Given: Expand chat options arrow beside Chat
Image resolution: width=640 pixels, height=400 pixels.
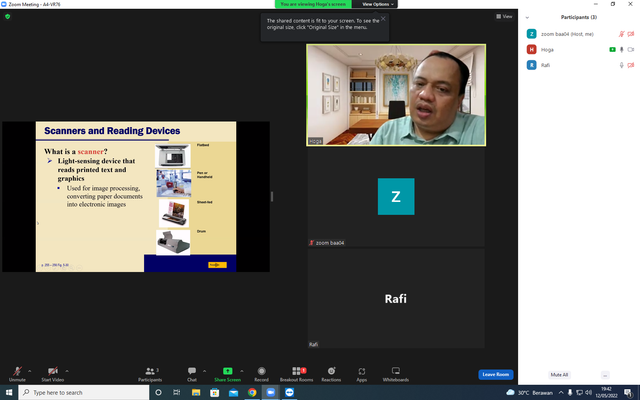Looking at the screenshot, I should click(x=204, y=371).
